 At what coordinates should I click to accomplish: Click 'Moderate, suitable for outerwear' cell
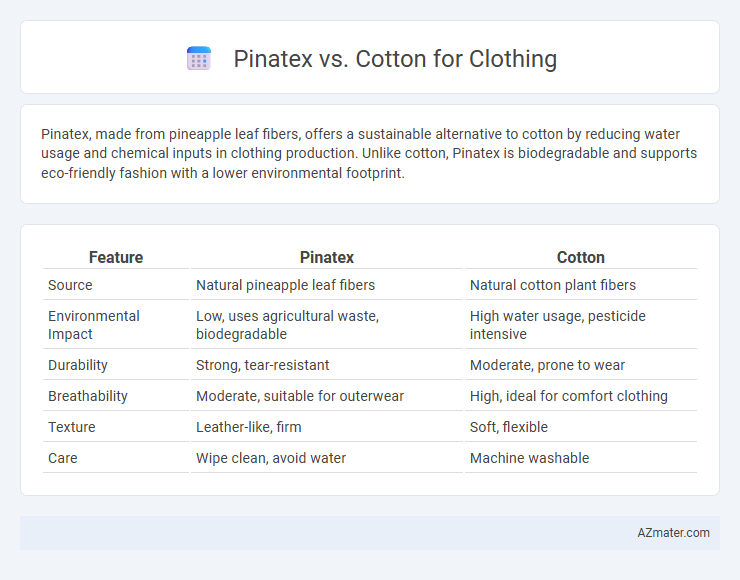pos(327,396)
